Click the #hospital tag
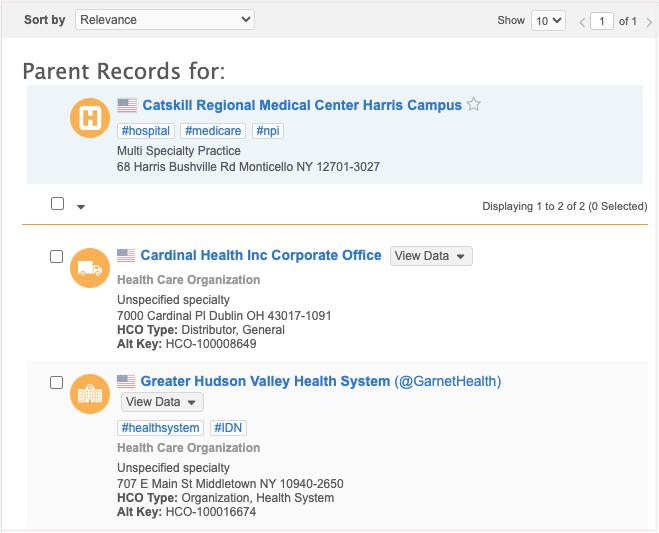This screenshot has width=659, height=533. pos(145,131)
